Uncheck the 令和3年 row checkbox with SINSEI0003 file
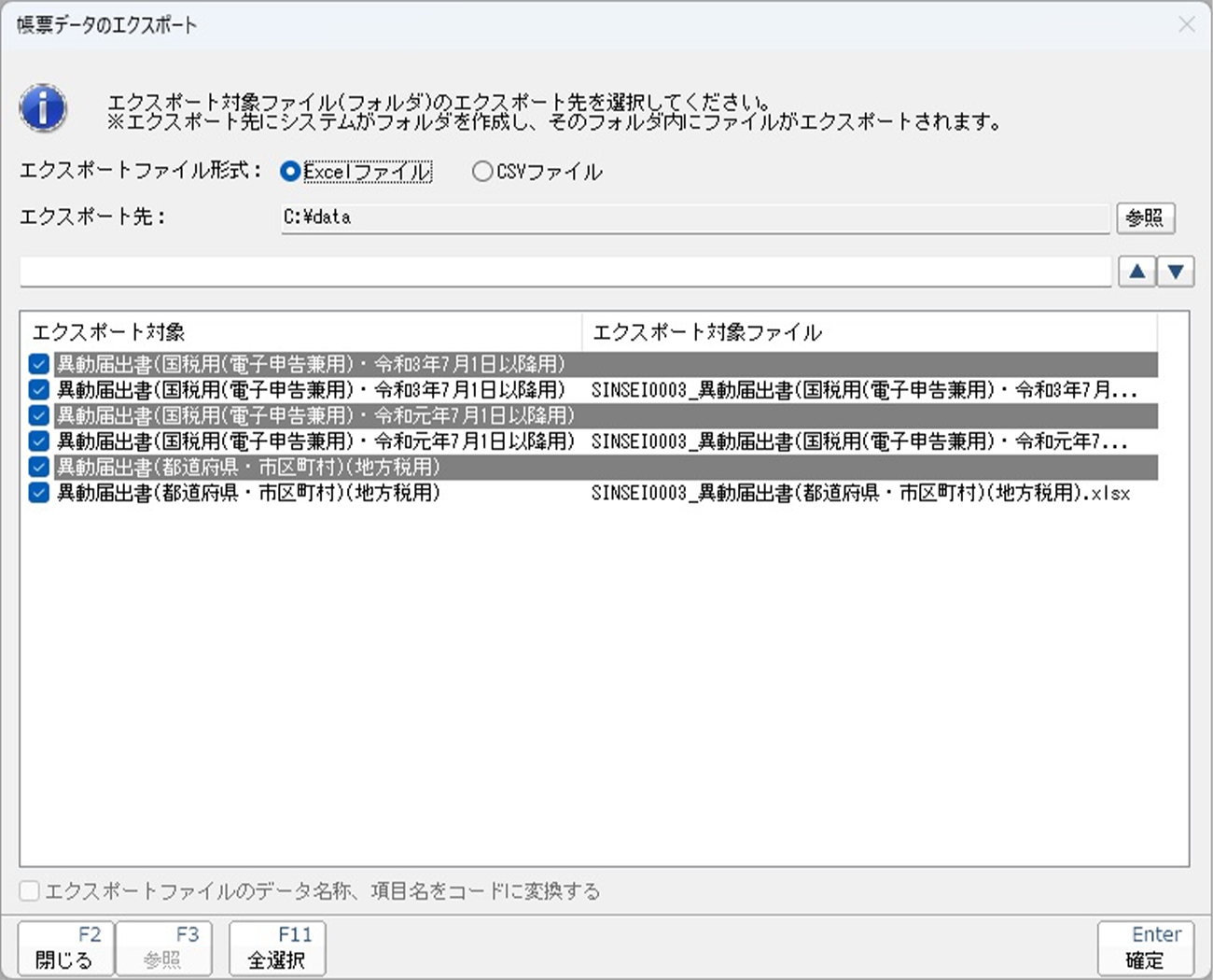Screen dimensions: 1213x980 [x=38, y=390]
